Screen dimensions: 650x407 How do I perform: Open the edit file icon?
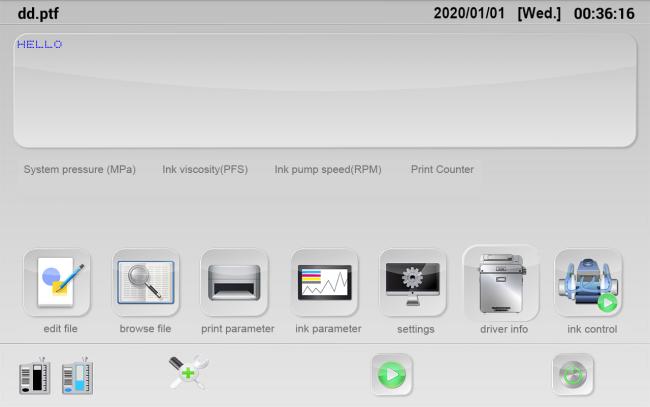(60, 283)
